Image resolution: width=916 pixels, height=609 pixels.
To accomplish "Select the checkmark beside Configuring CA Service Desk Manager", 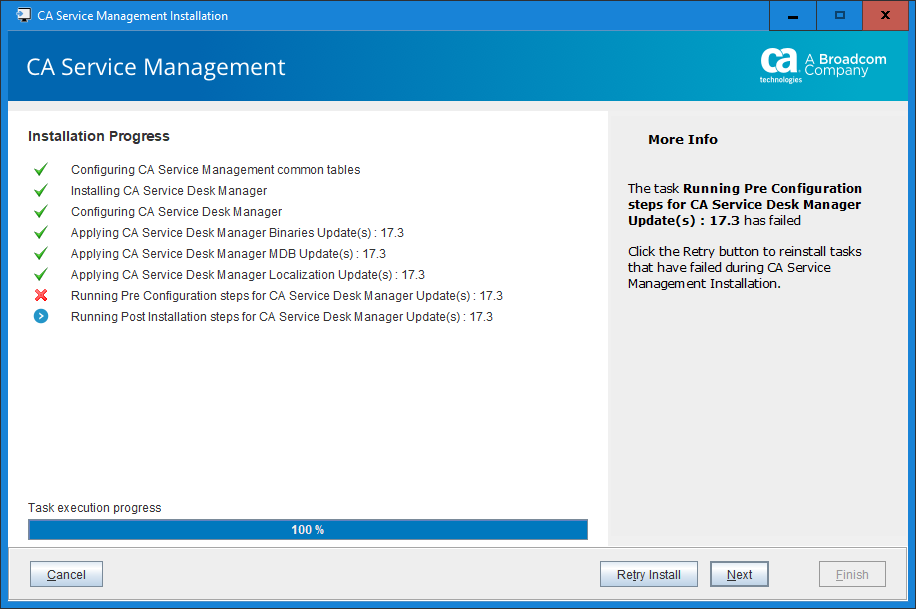I will click(x=41, y=211).
